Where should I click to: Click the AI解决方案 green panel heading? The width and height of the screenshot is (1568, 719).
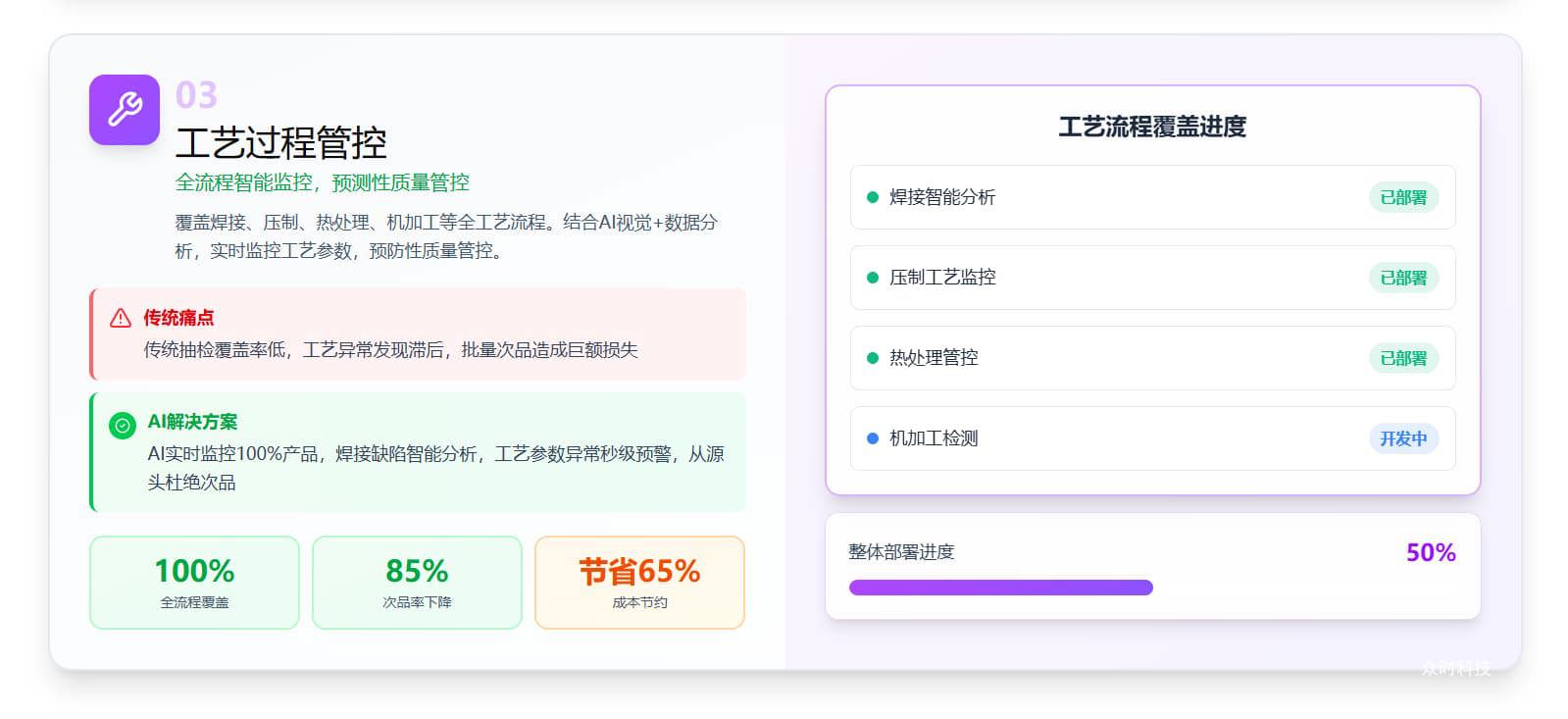192,422
